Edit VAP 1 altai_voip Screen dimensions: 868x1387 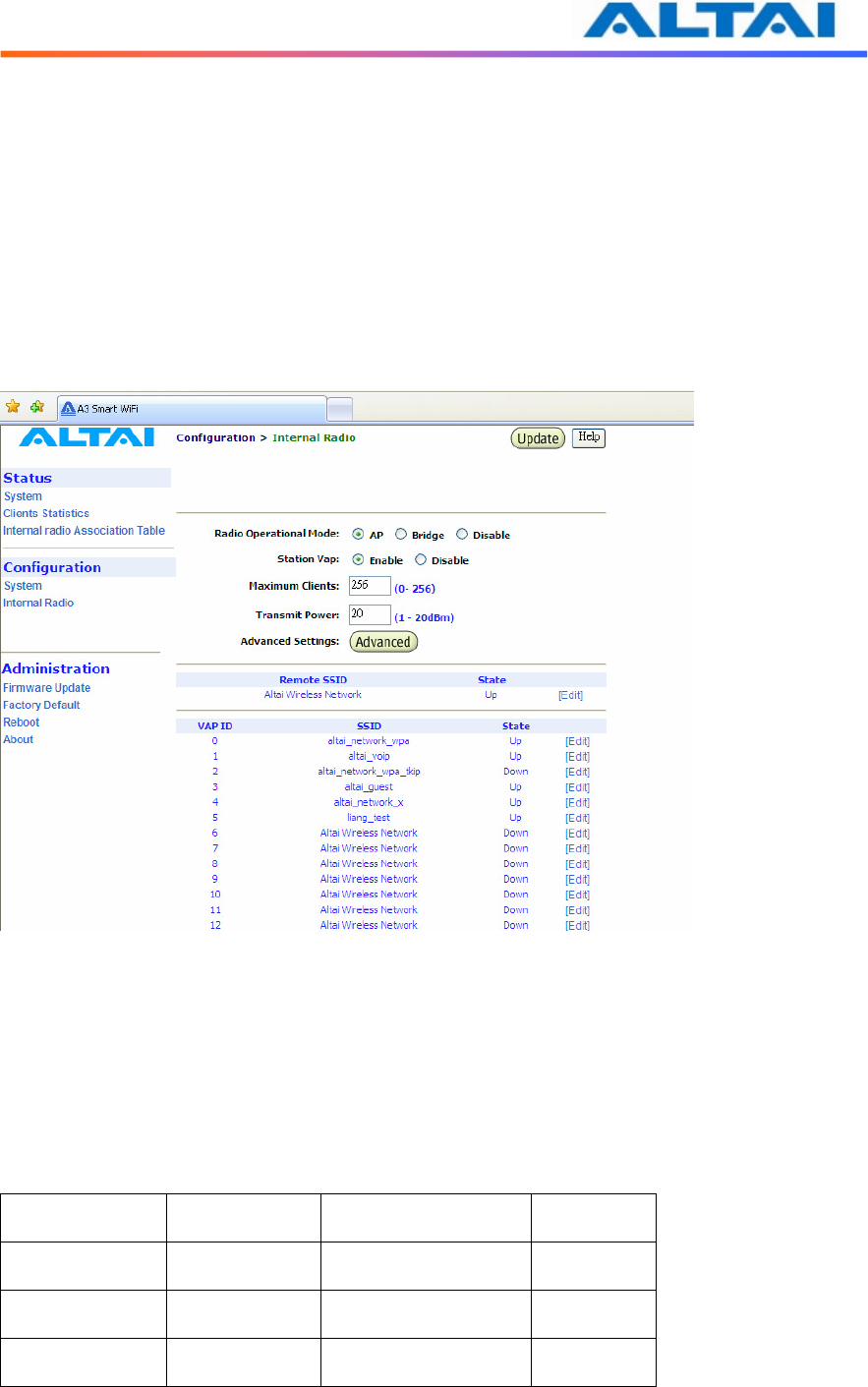coord(577,757)
